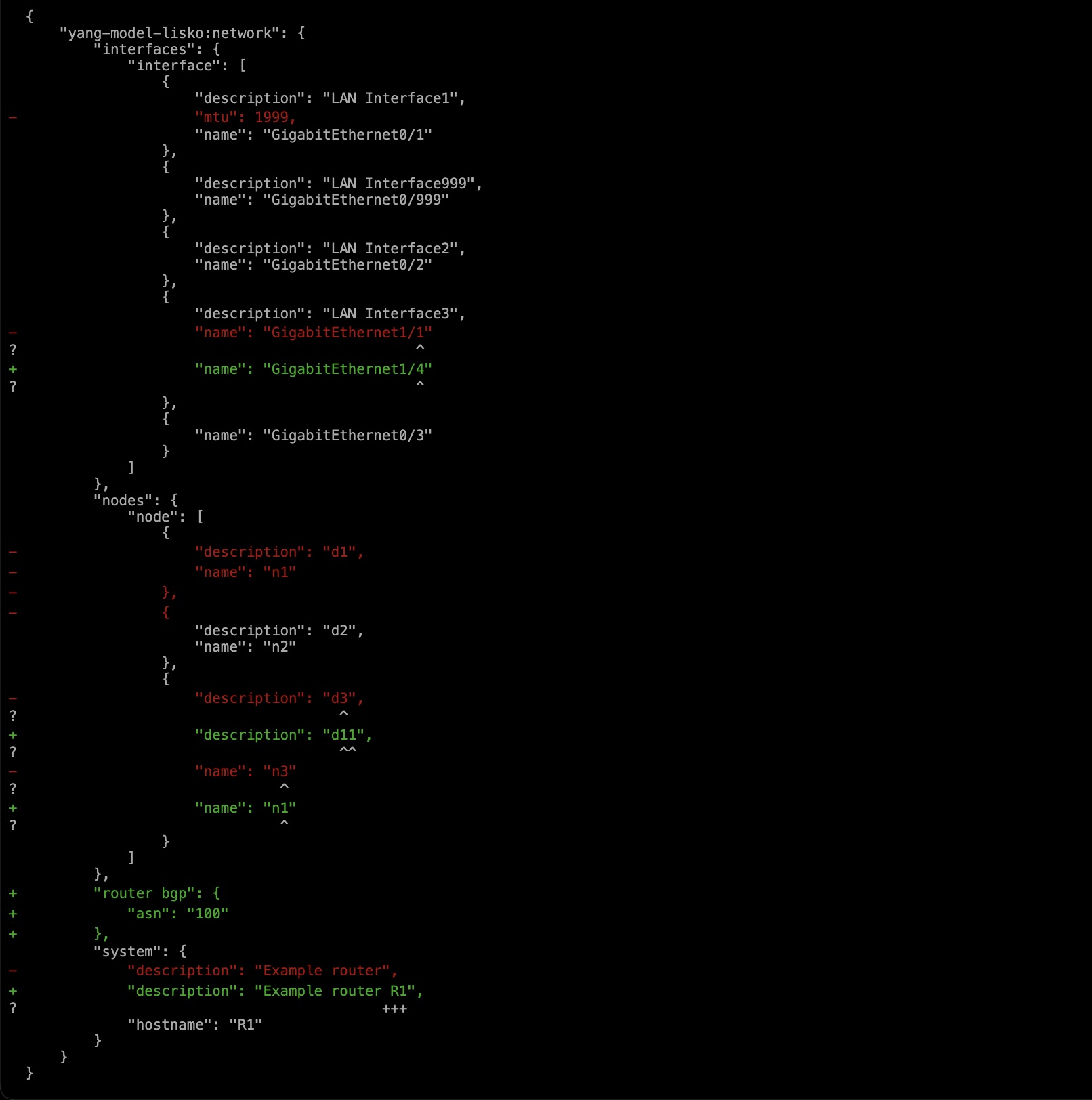Click the removed "name": "n3" line
Viewport: 1092px width, 1100px height.
[246, 771]
